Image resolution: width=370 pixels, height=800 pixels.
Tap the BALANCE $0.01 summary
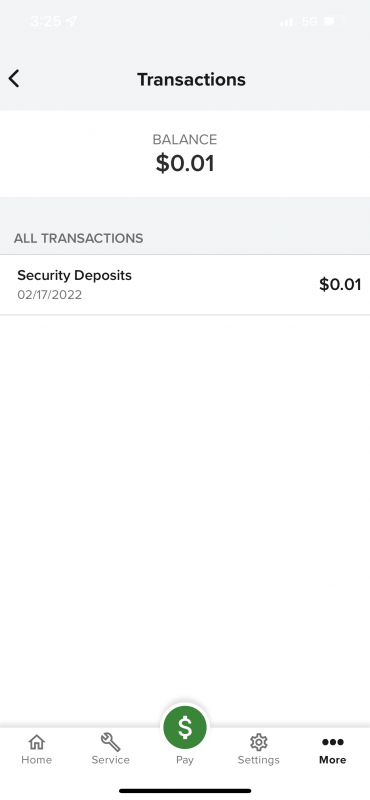tap(185, 154)
